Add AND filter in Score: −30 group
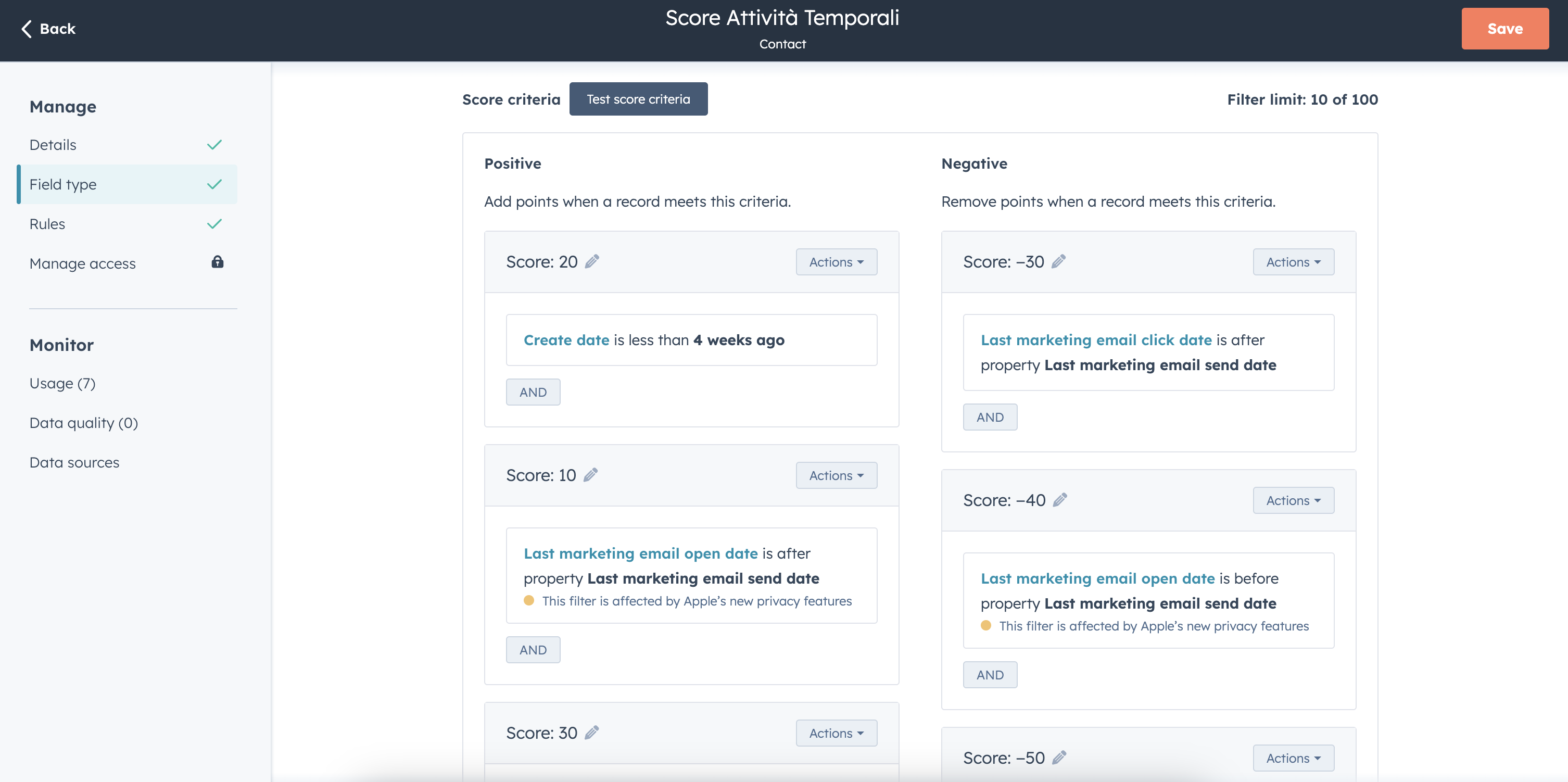This screenshot has height=782, width=1568. coord(990,417)
